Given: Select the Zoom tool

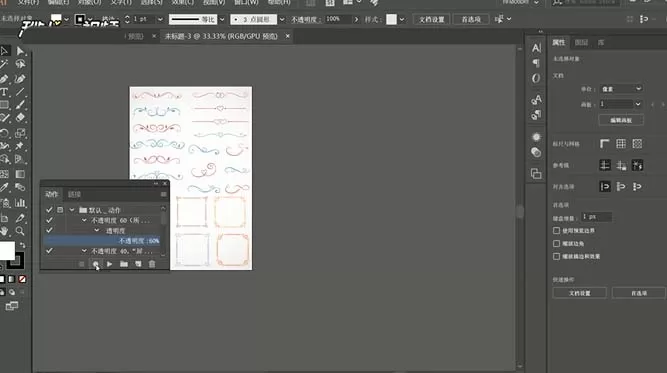Looking at the screenshot, I should pos(20,231).
